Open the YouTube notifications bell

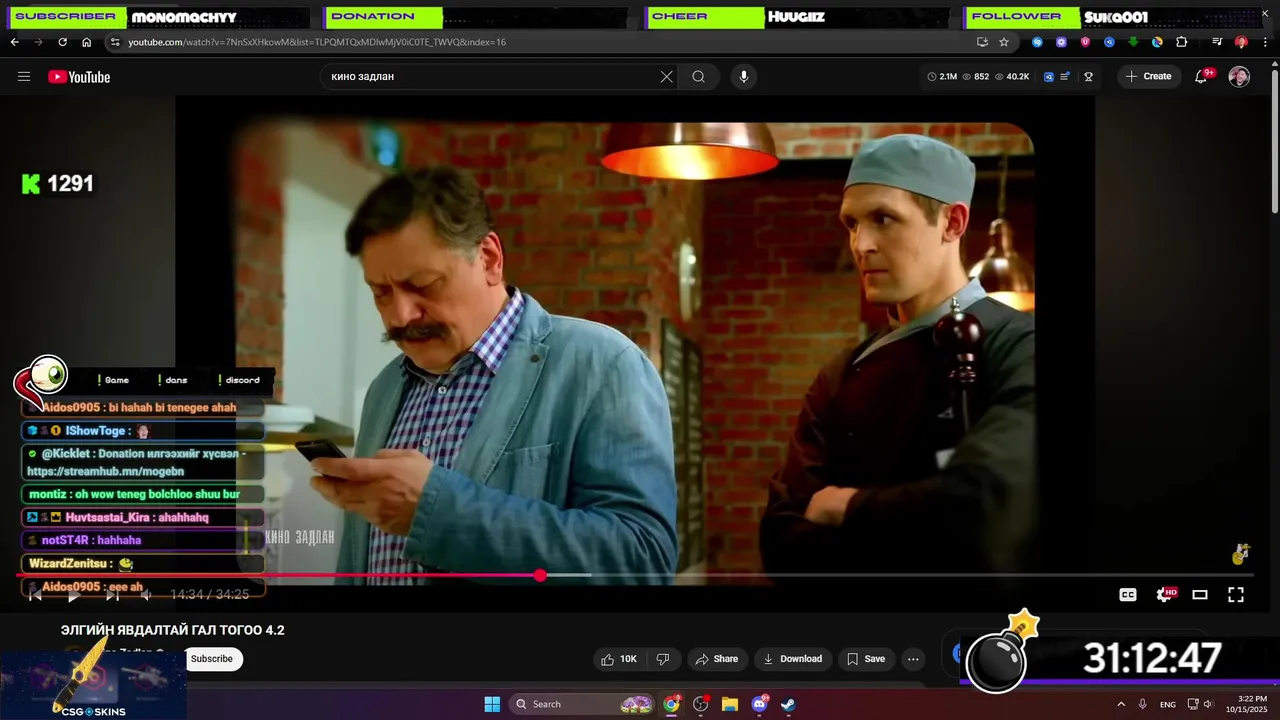(1202, 77)
